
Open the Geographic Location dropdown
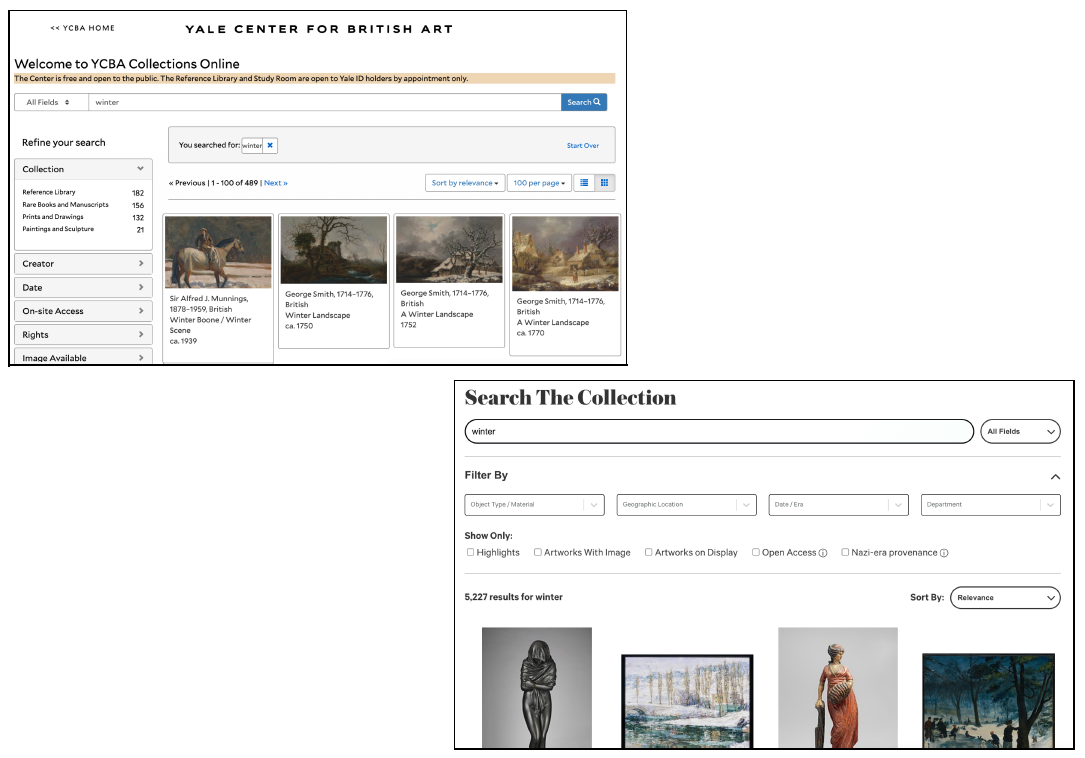tap(686, 505)
